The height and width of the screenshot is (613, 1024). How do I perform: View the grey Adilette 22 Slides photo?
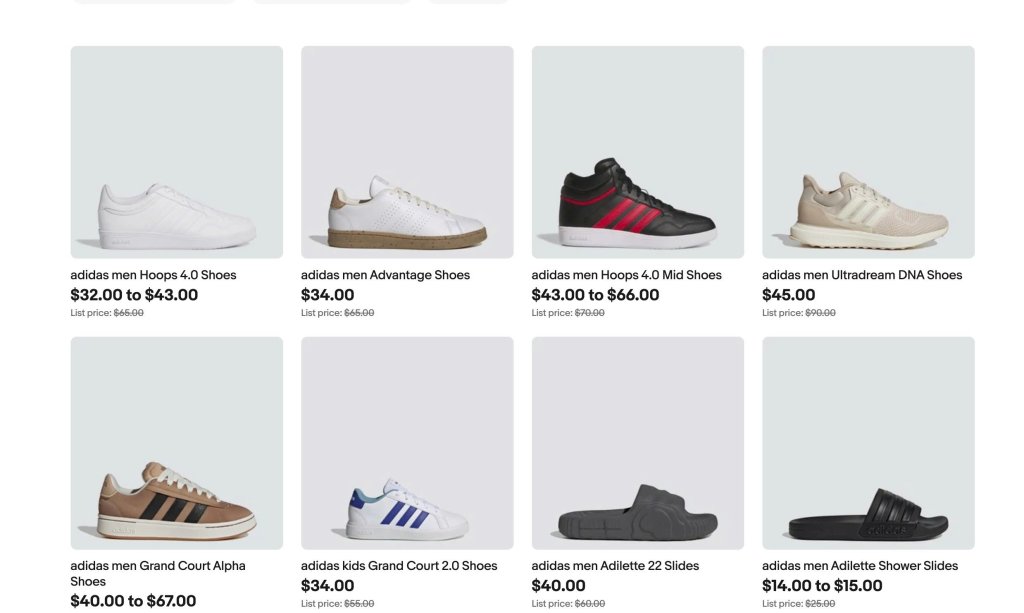638,443
